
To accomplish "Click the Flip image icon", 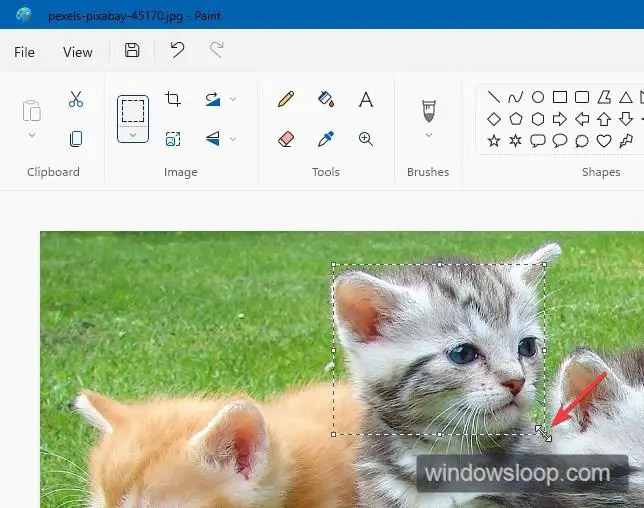I will coord(213,139).
